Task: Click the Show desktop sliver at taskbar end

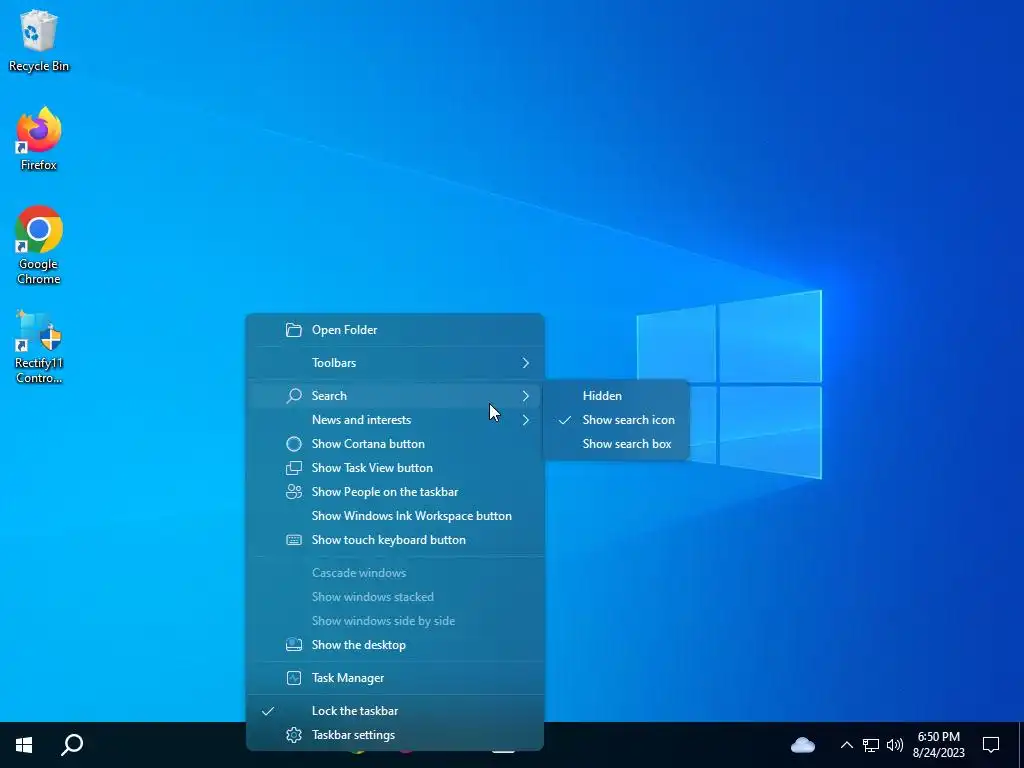Action: tap(1021, 744)
